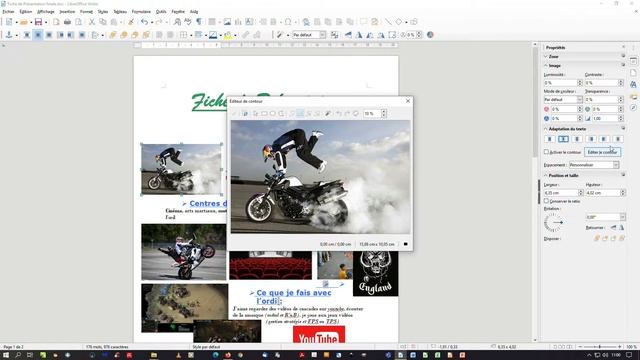Click the taskbar search icon

click(18, 355)
